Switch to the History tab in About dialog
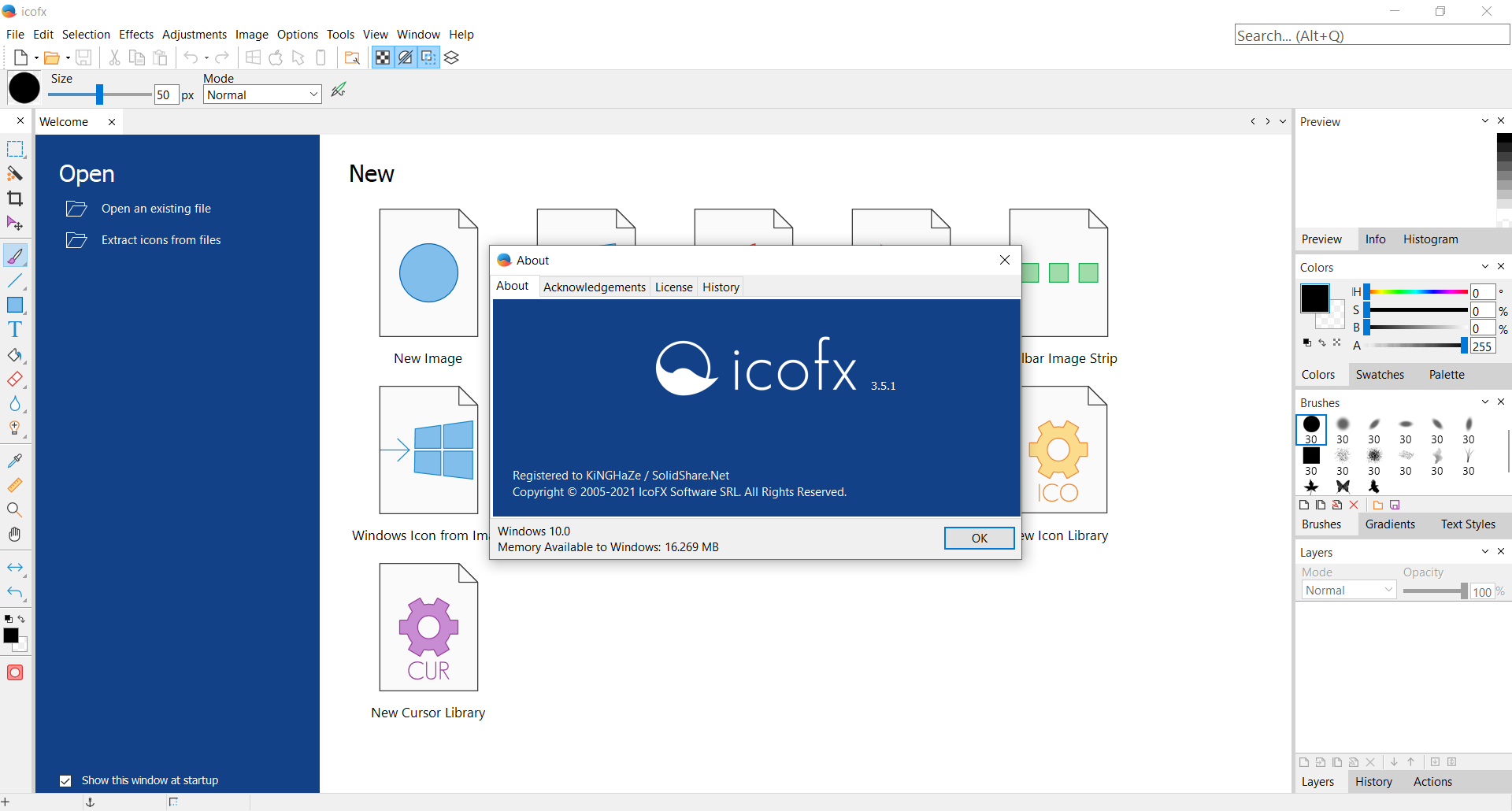 click(x=721, y=287)
